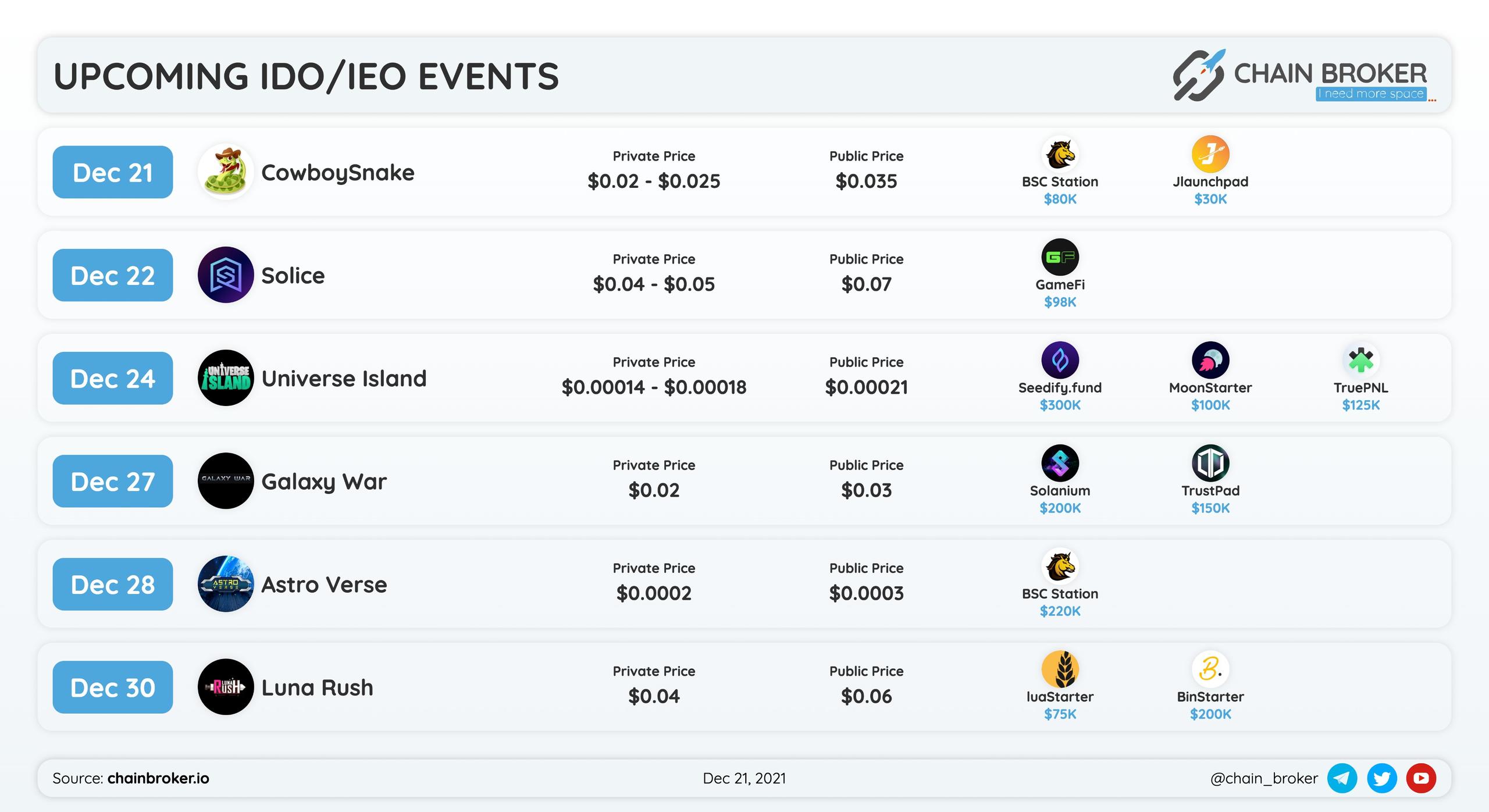Viewport: 1489px width, 812px height.
Task: Click the Seedify.fund purple icon
Action: [x=1060, y=360]
